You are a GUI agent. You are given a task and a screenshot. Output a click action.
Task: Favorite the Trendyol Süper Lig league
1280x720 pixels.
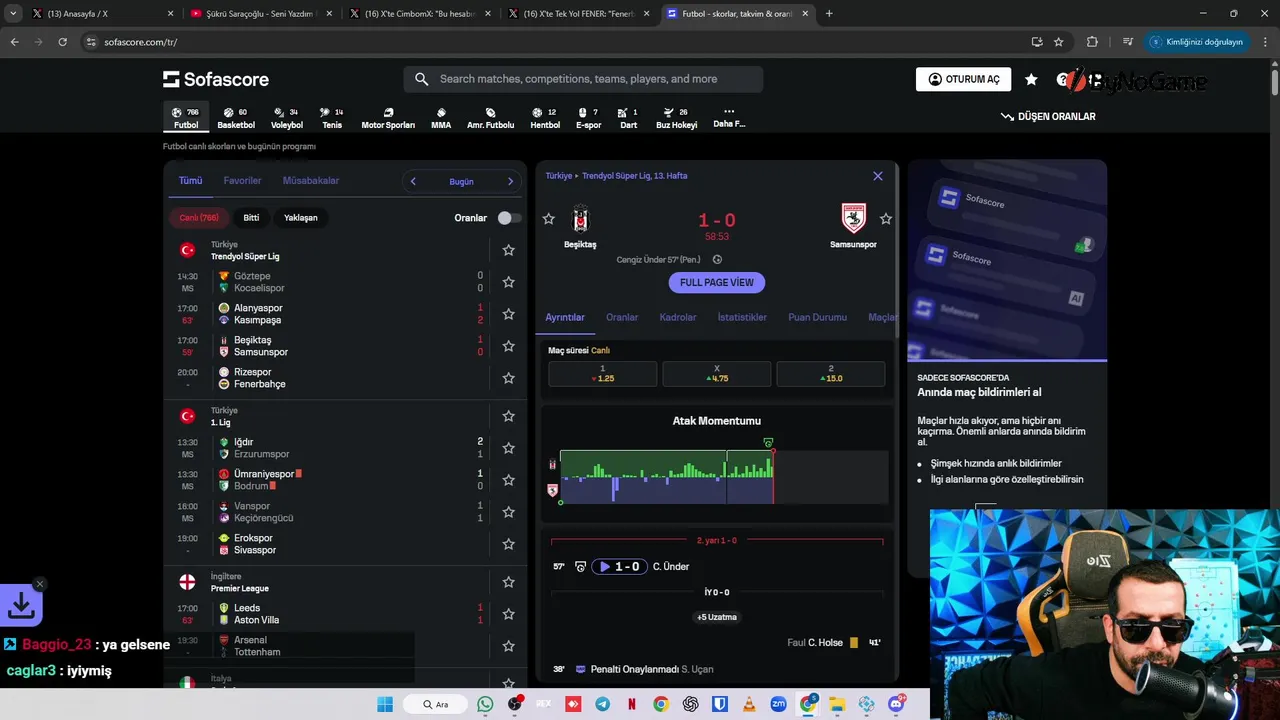point(508,250)
